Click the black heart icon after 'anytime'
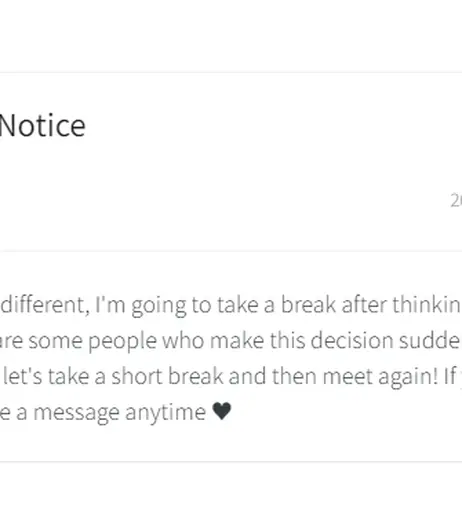 click(x=222, y=411)
